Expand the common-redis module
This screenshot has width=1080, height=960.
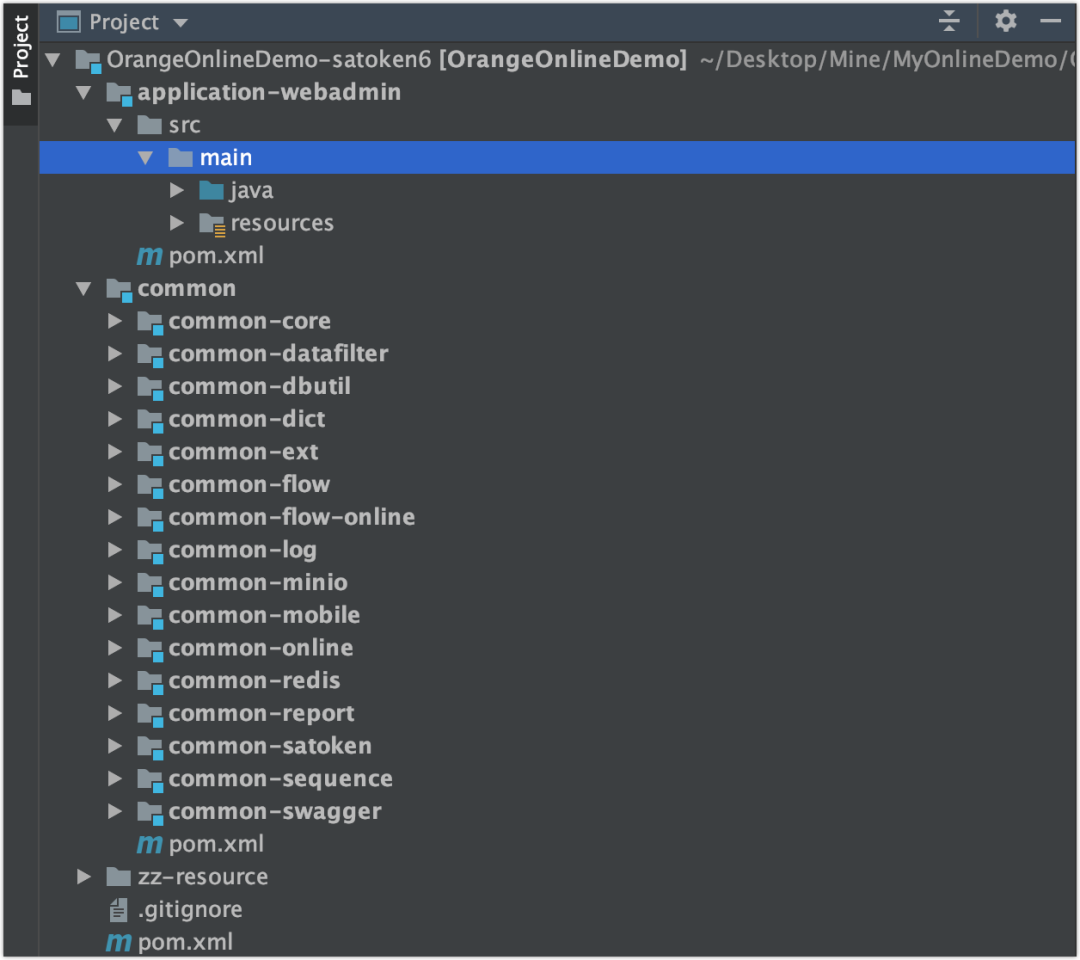click(x=114, y=680)
